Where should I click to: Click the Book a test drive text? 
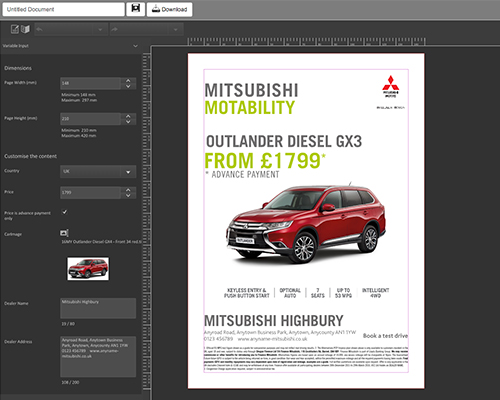coord(385,336)
